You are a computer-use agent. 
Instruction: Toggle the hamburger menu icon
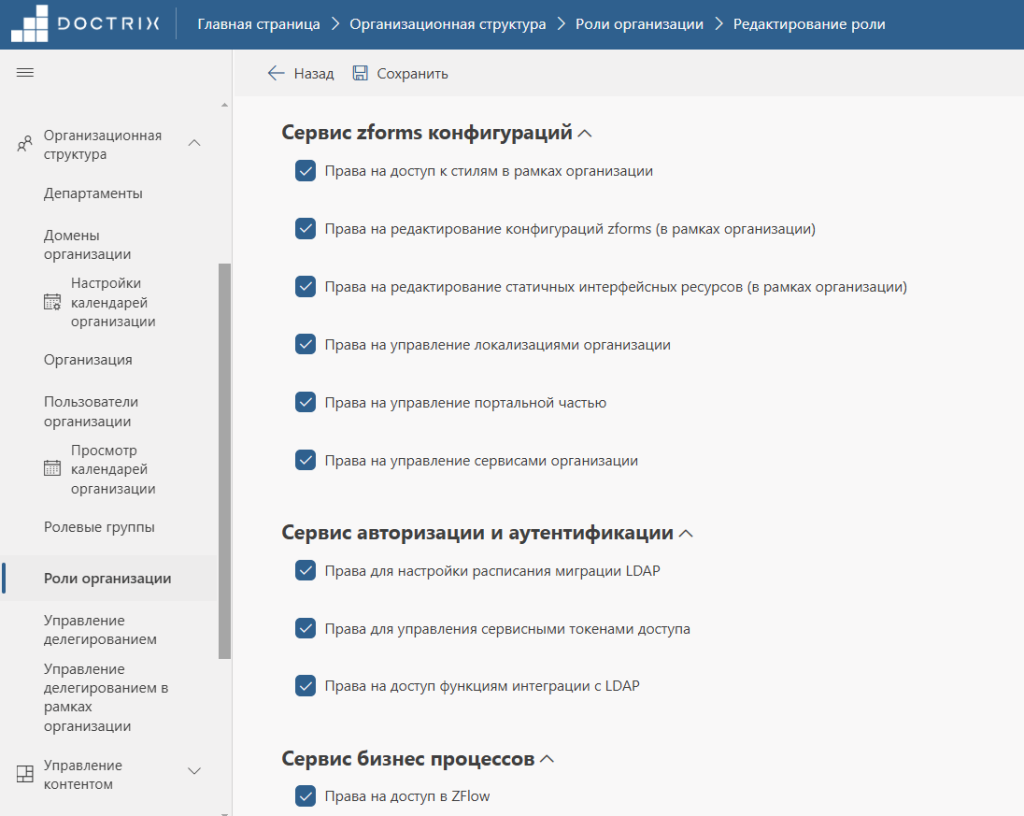click(25, 72)
